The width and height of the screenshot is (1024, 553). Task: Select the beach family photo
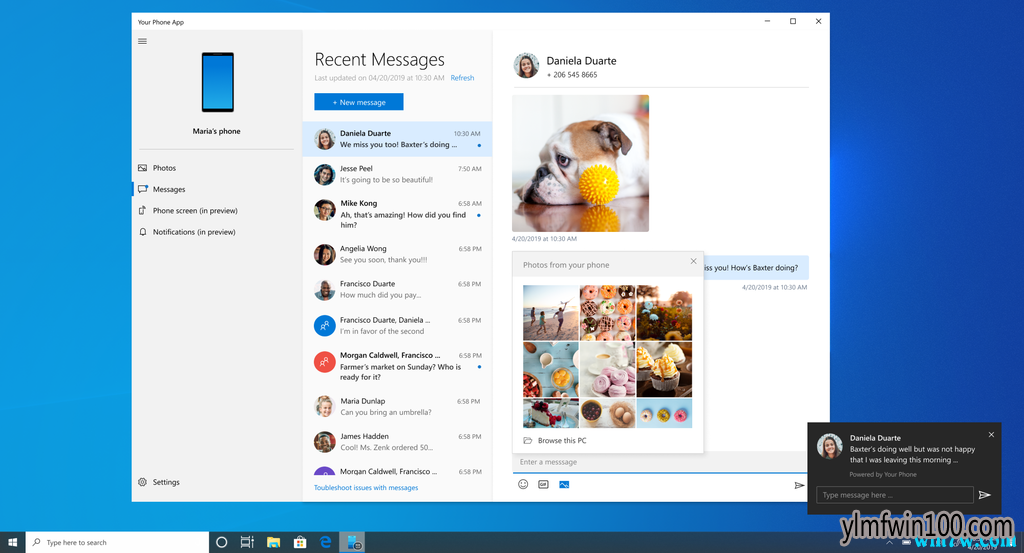(x=551, y=313)
